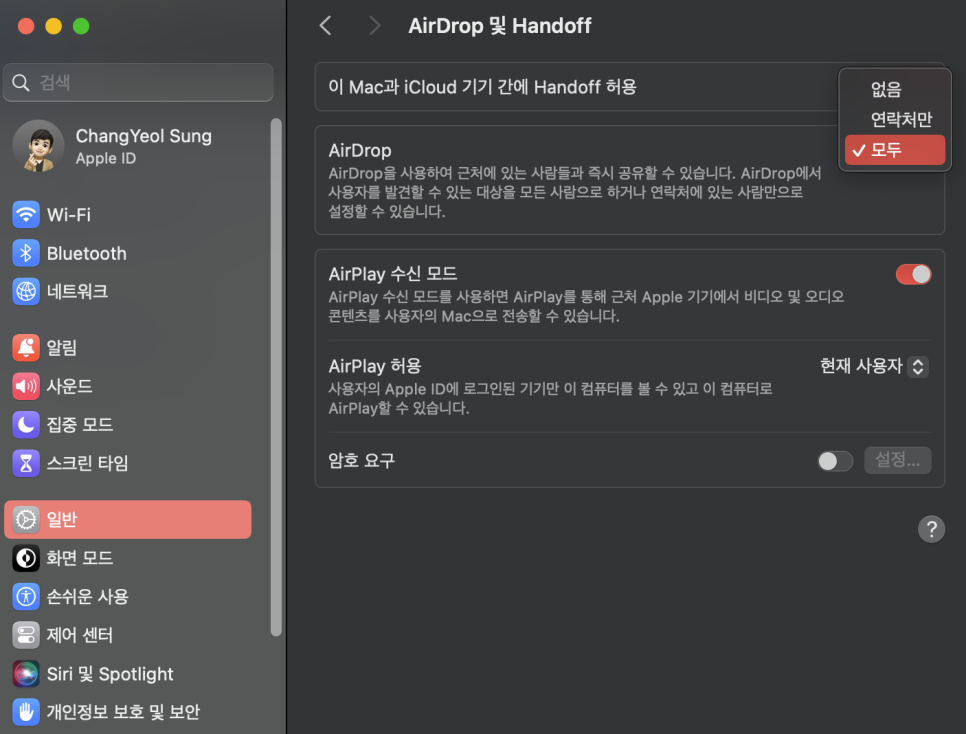Enable the 암호 요구 switch

point(835,461)
